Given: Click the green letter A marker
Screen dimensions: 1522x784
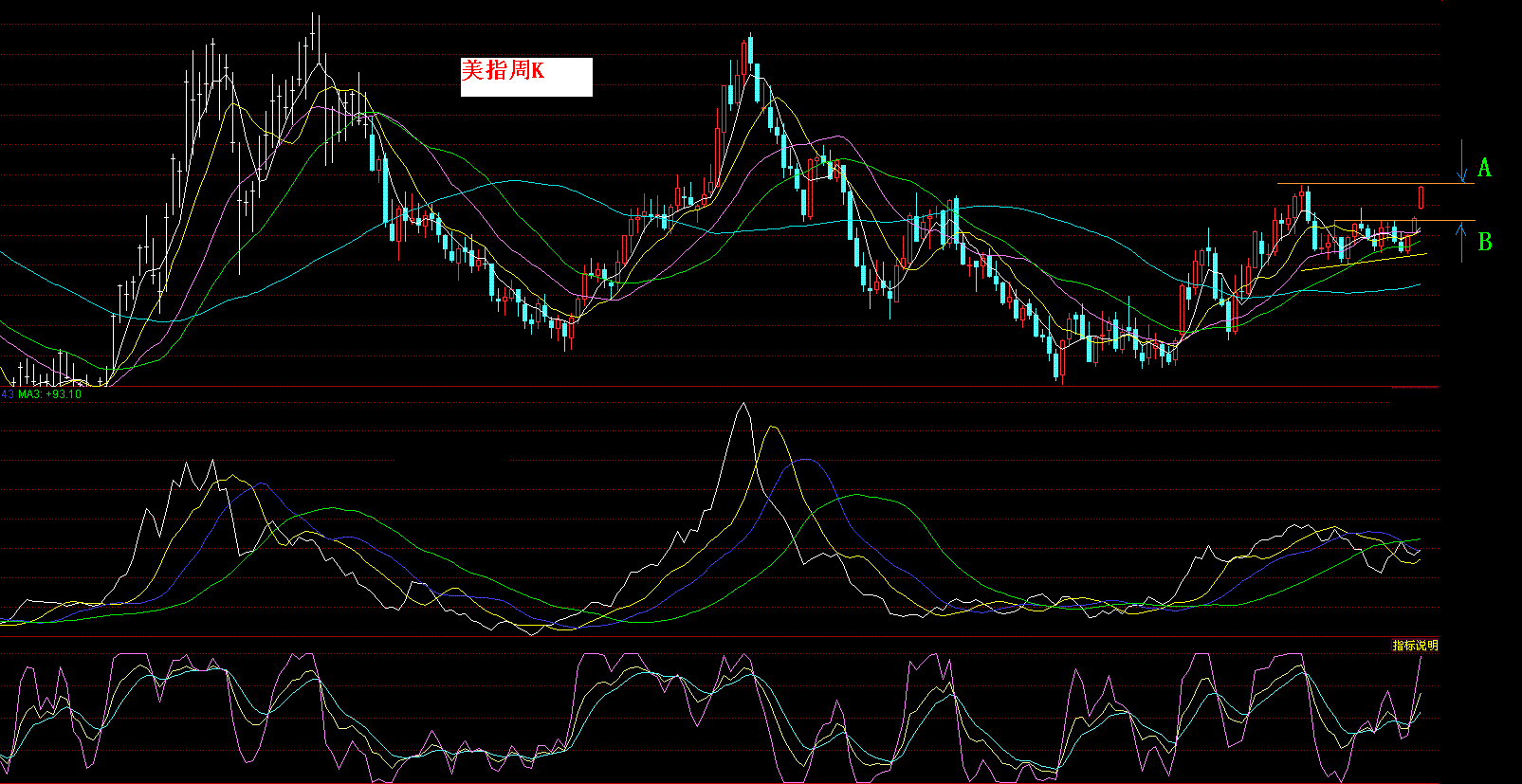Looking at the screenshot, I should (1484, 168).
